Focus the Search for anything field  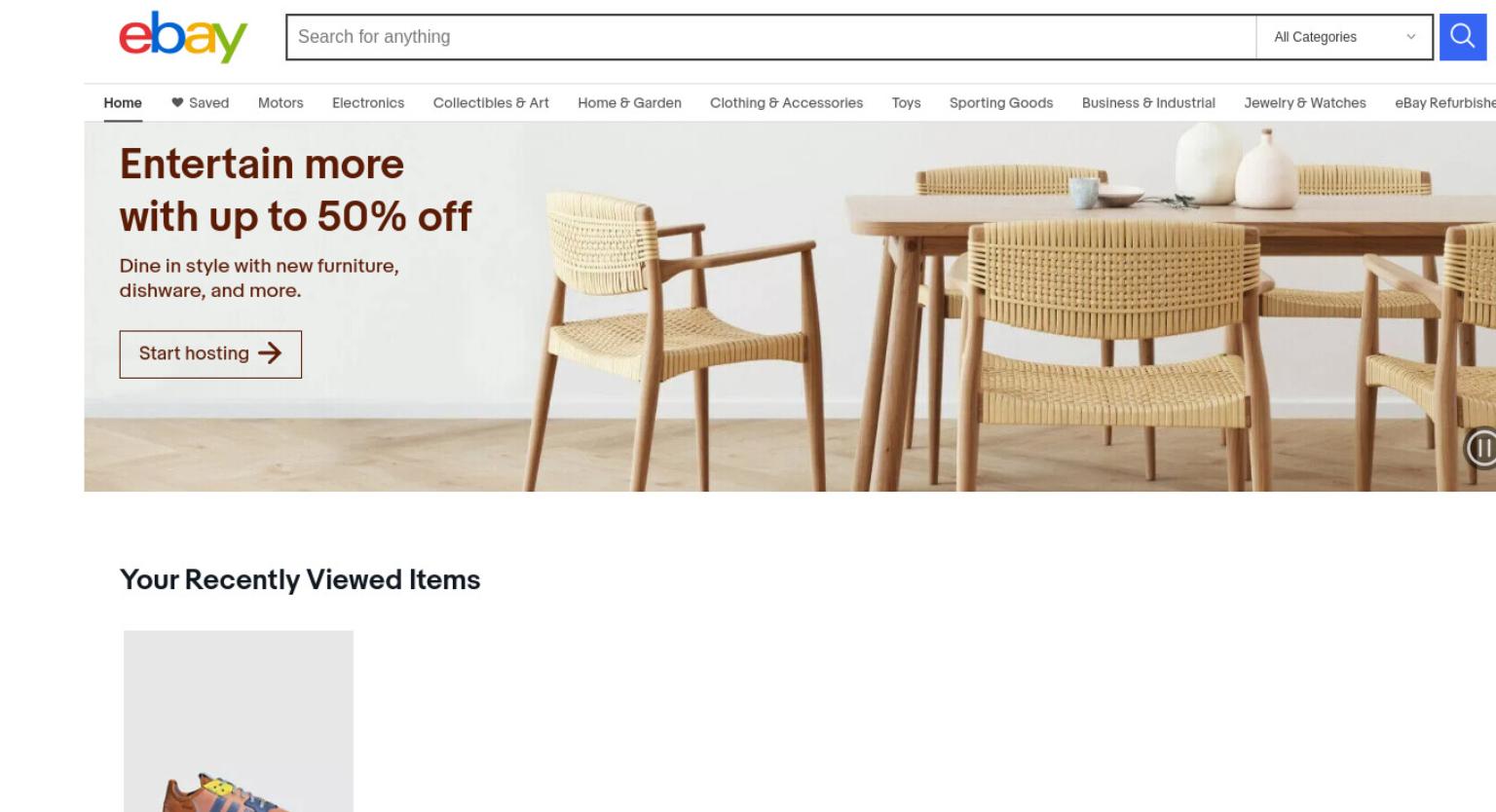(x=771, y=37)
